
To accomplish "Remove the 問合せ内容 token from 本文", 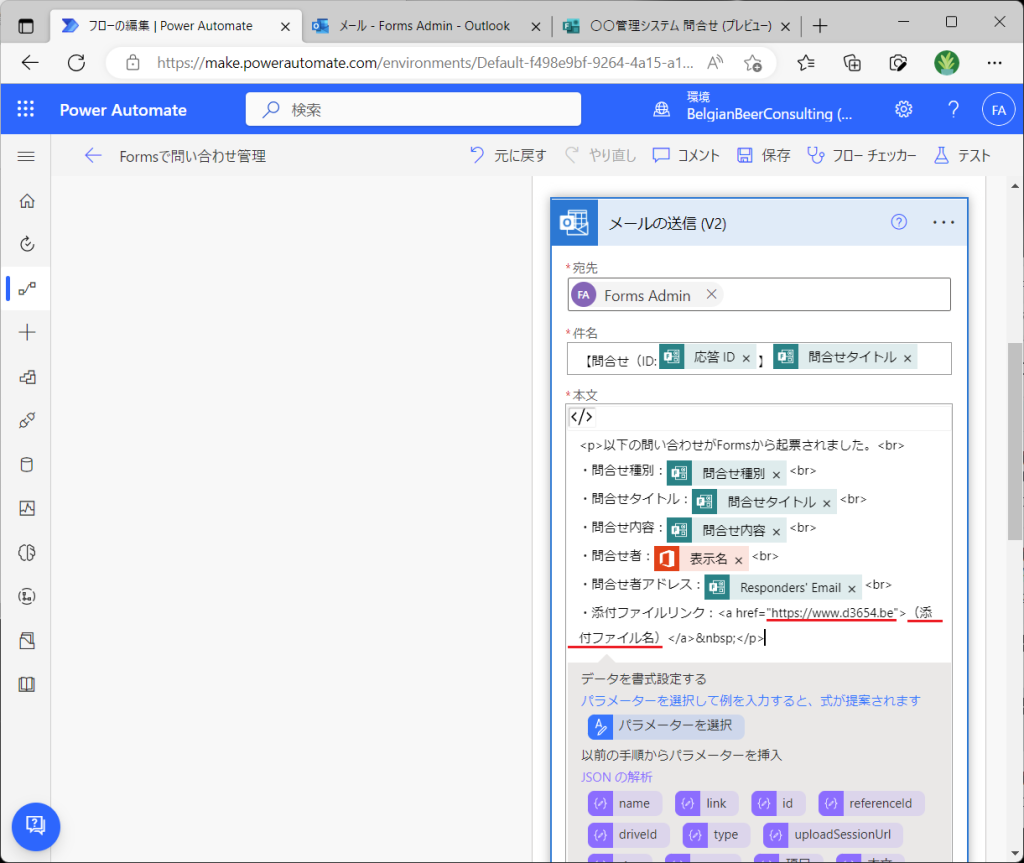I will pos(776,532).
